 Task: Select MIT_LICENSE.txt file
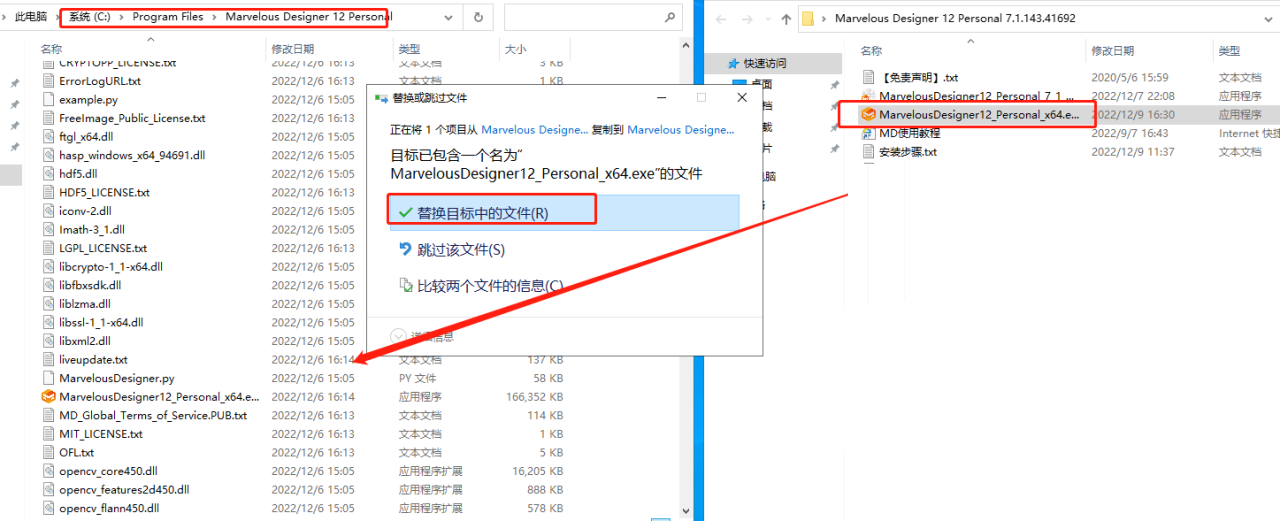[101, 434]
